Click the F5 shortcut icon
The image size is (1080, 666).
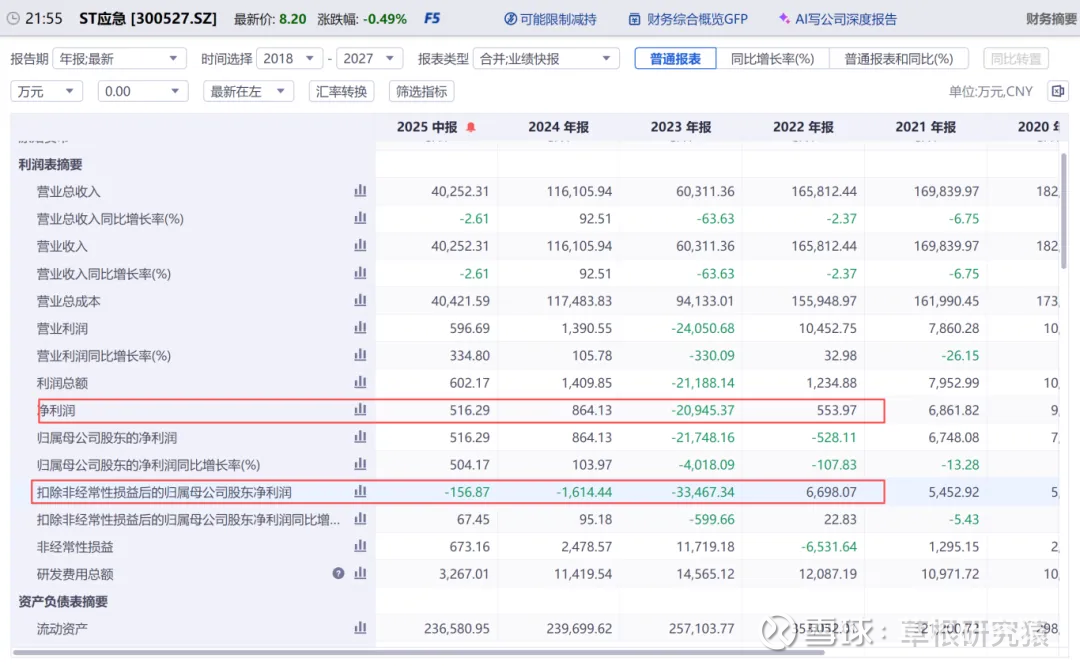point(432,19)
